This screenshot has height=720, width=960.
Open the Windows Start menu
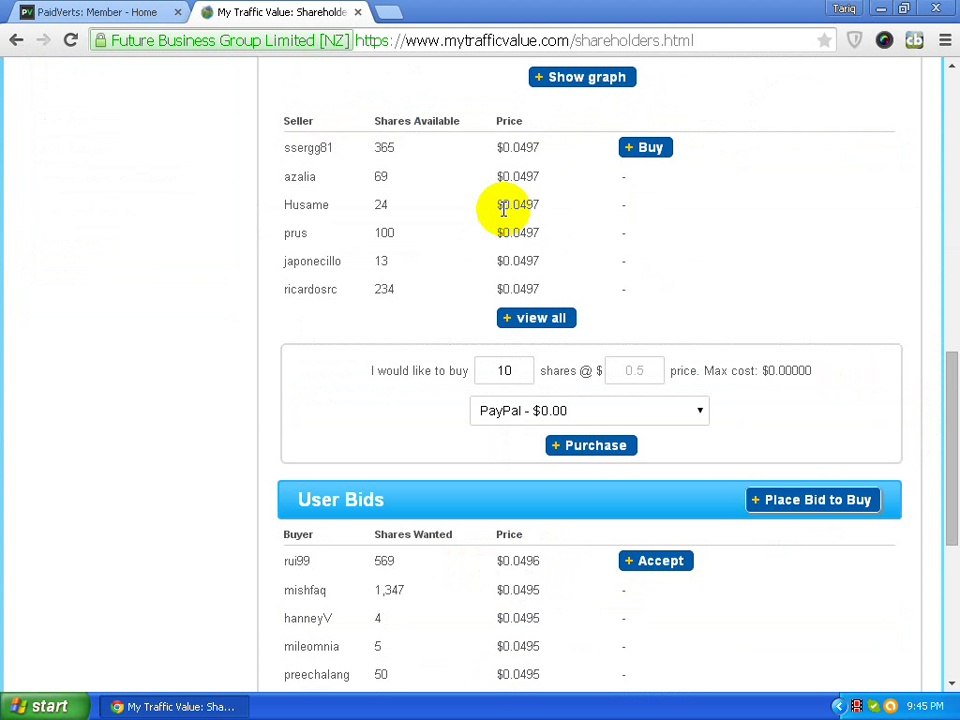click(44, 707)
